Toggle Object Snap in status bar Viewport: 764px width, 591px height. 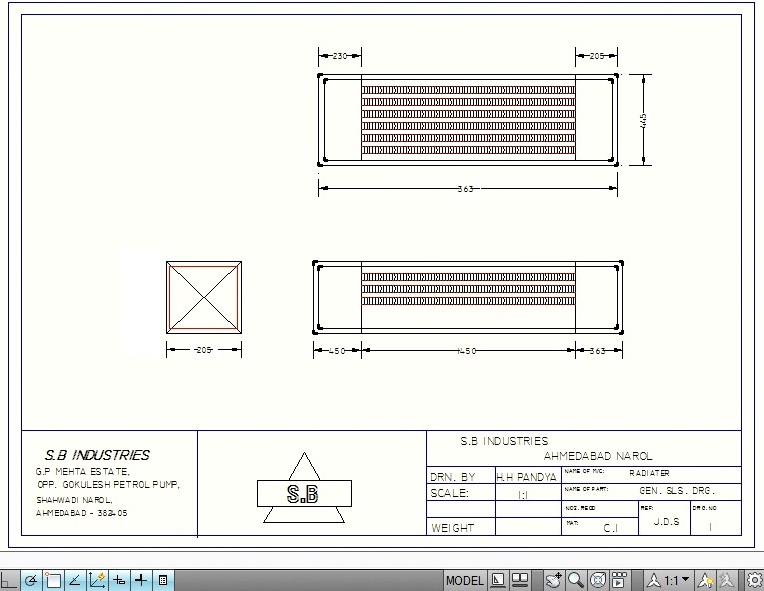click(53, 580)
